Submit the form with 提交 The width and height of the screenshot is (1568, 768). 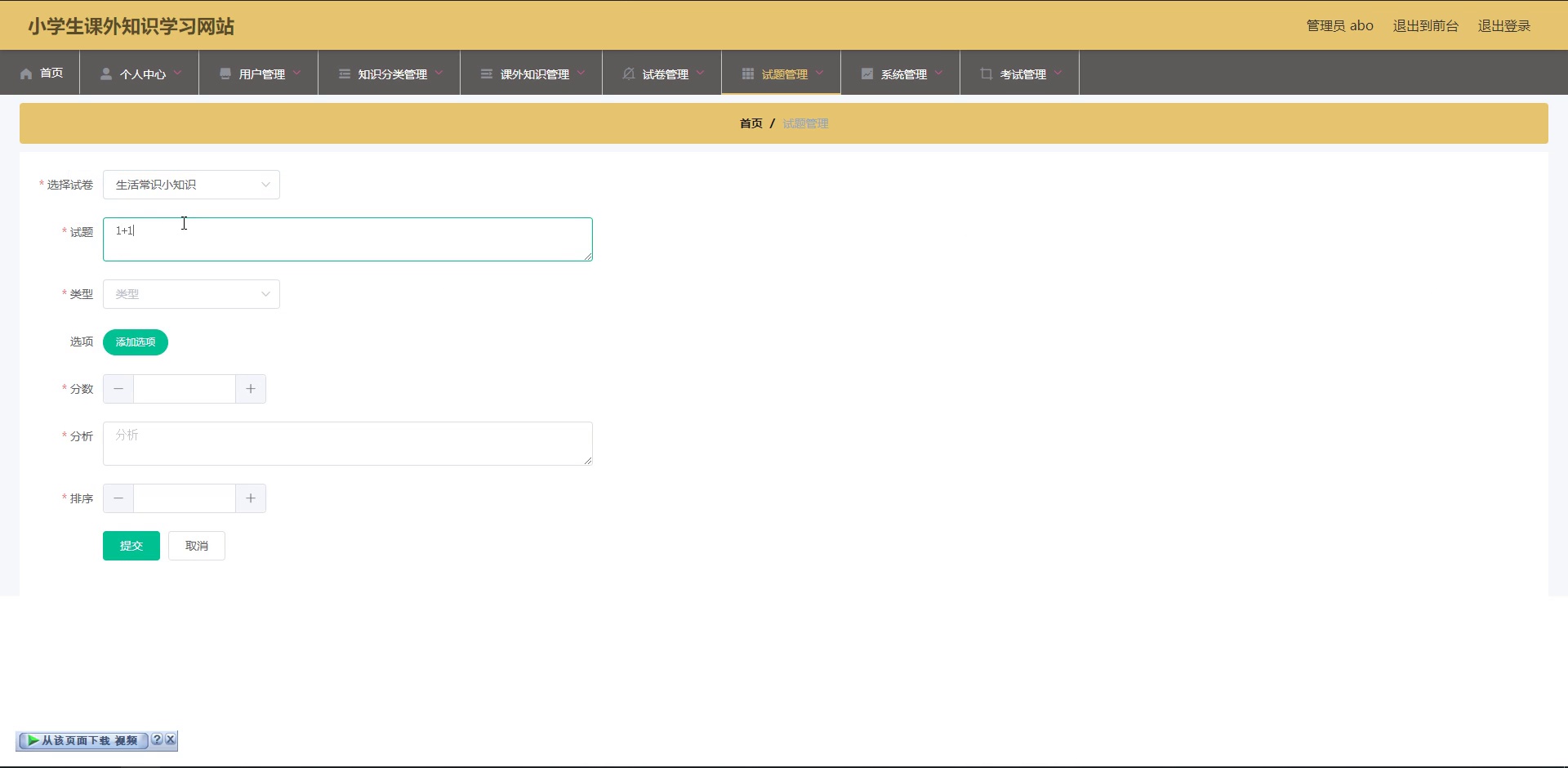point(131,546)
